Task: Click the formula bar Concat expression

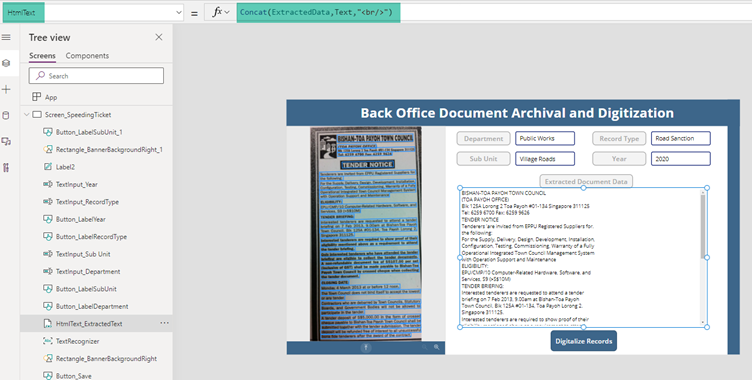Action: pos(316,12)
